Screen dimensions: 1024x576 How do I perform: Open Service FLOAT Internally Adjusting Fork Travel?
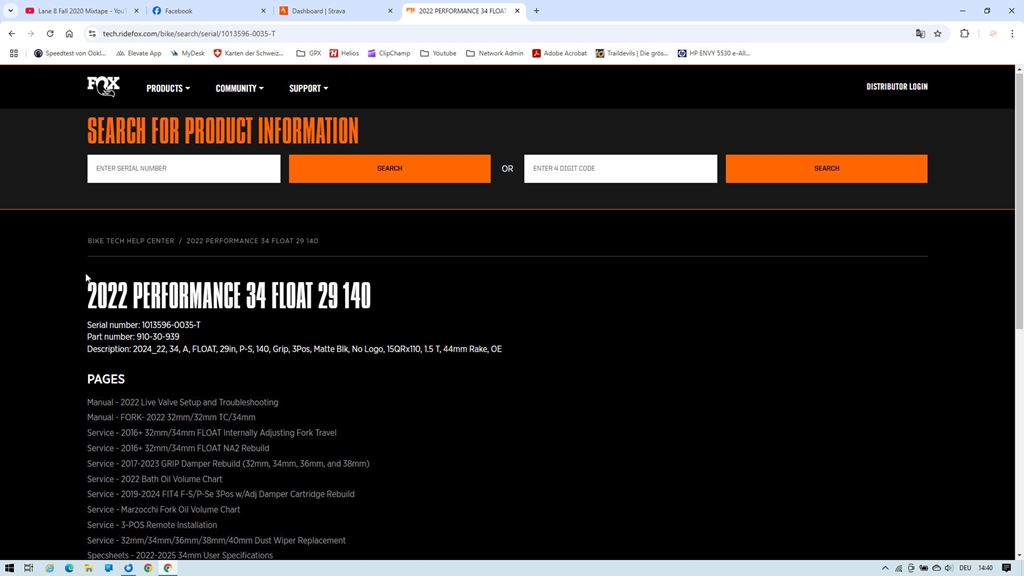212,433
